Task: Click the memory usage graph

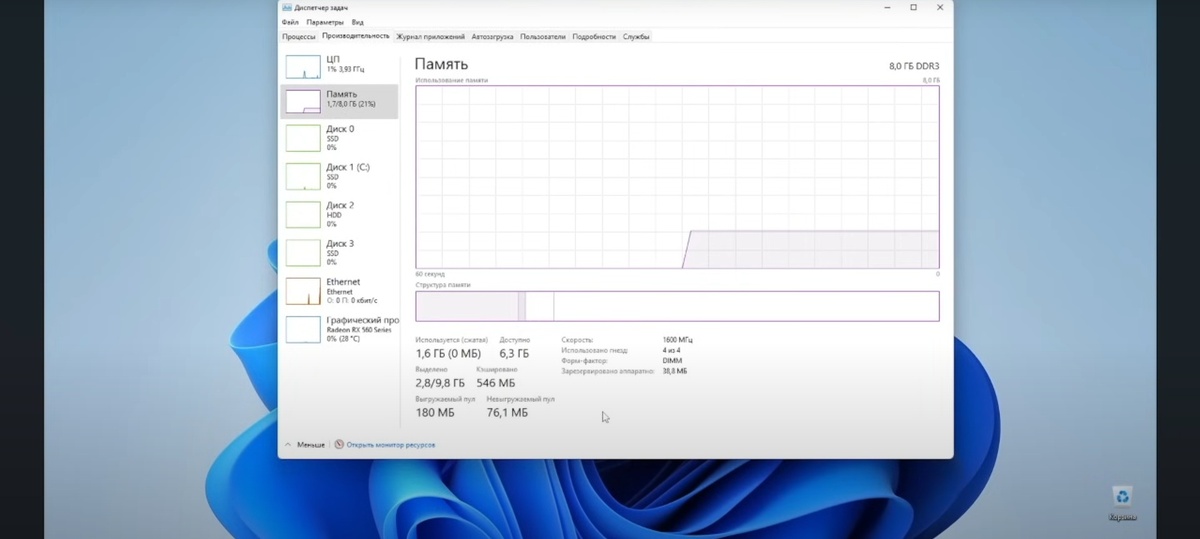Action: [x=677, y=177]
